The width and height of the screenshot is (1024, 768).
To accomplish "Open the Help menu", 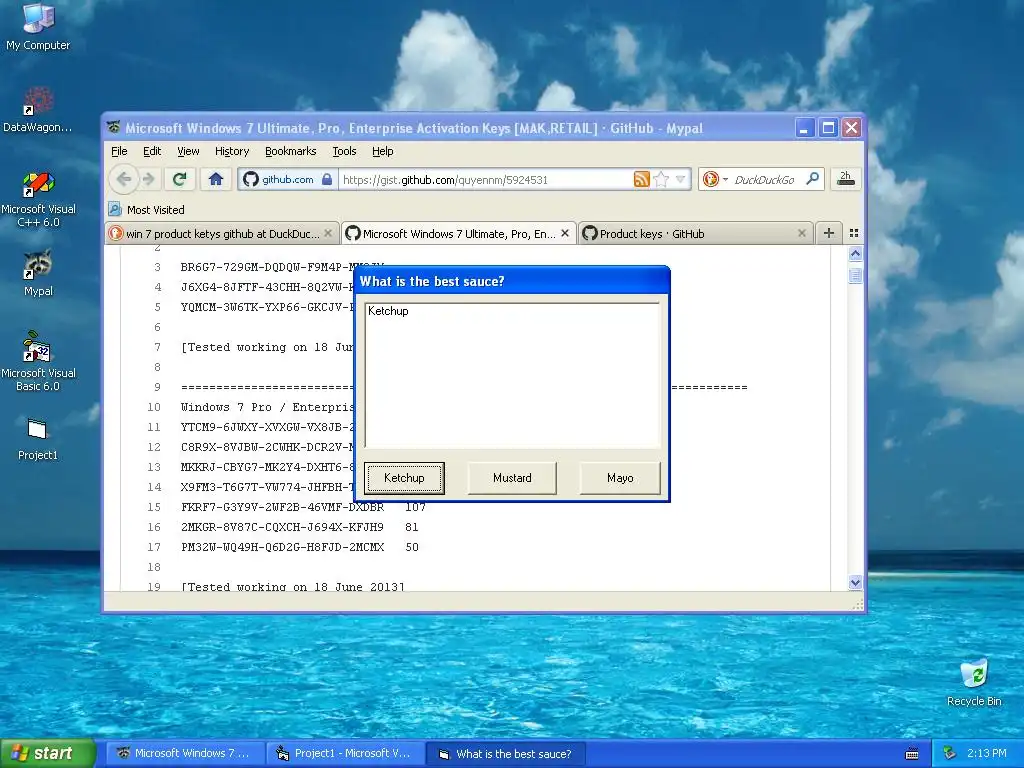I will click(x=383, y=151).
